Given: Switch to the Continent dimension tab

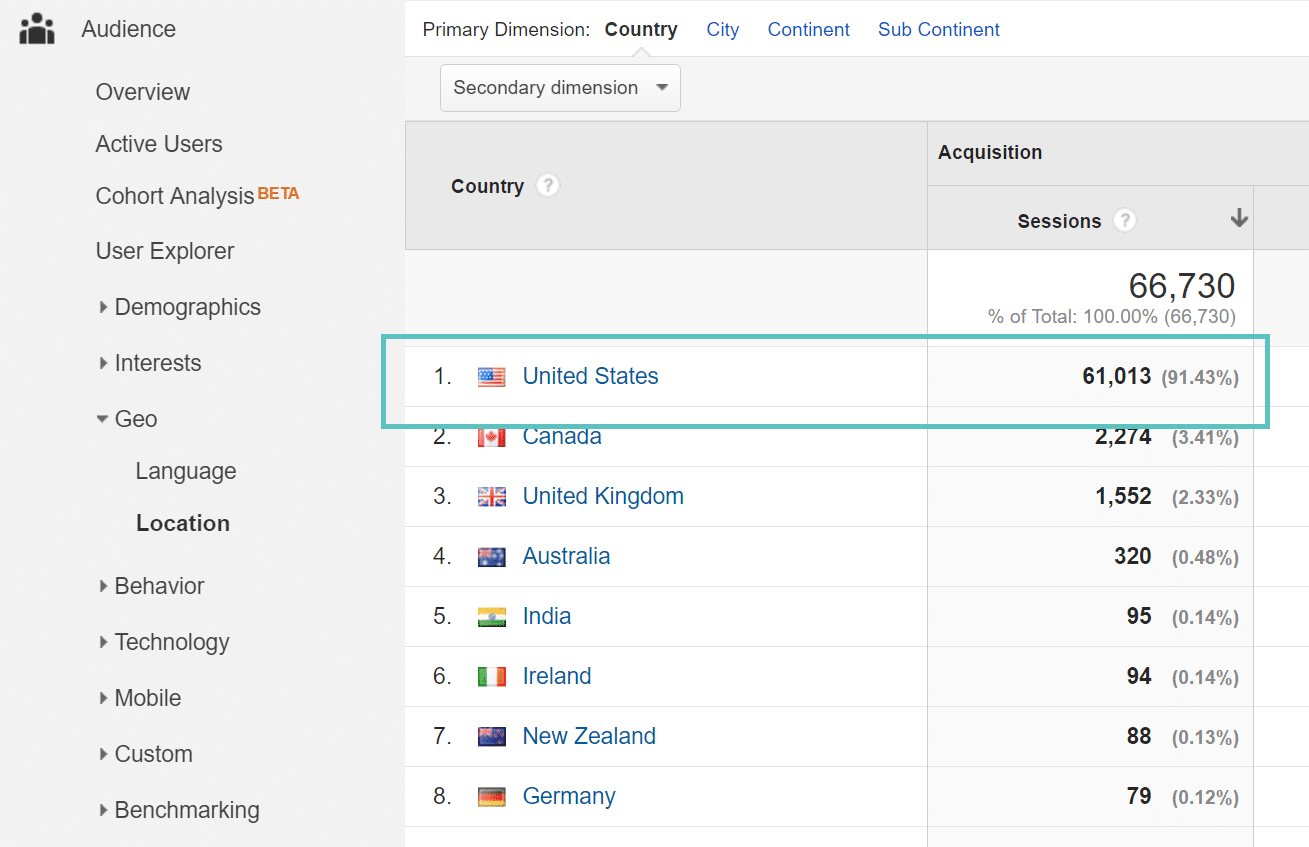Looking at the screenshot, I should (x=808, y=29).
